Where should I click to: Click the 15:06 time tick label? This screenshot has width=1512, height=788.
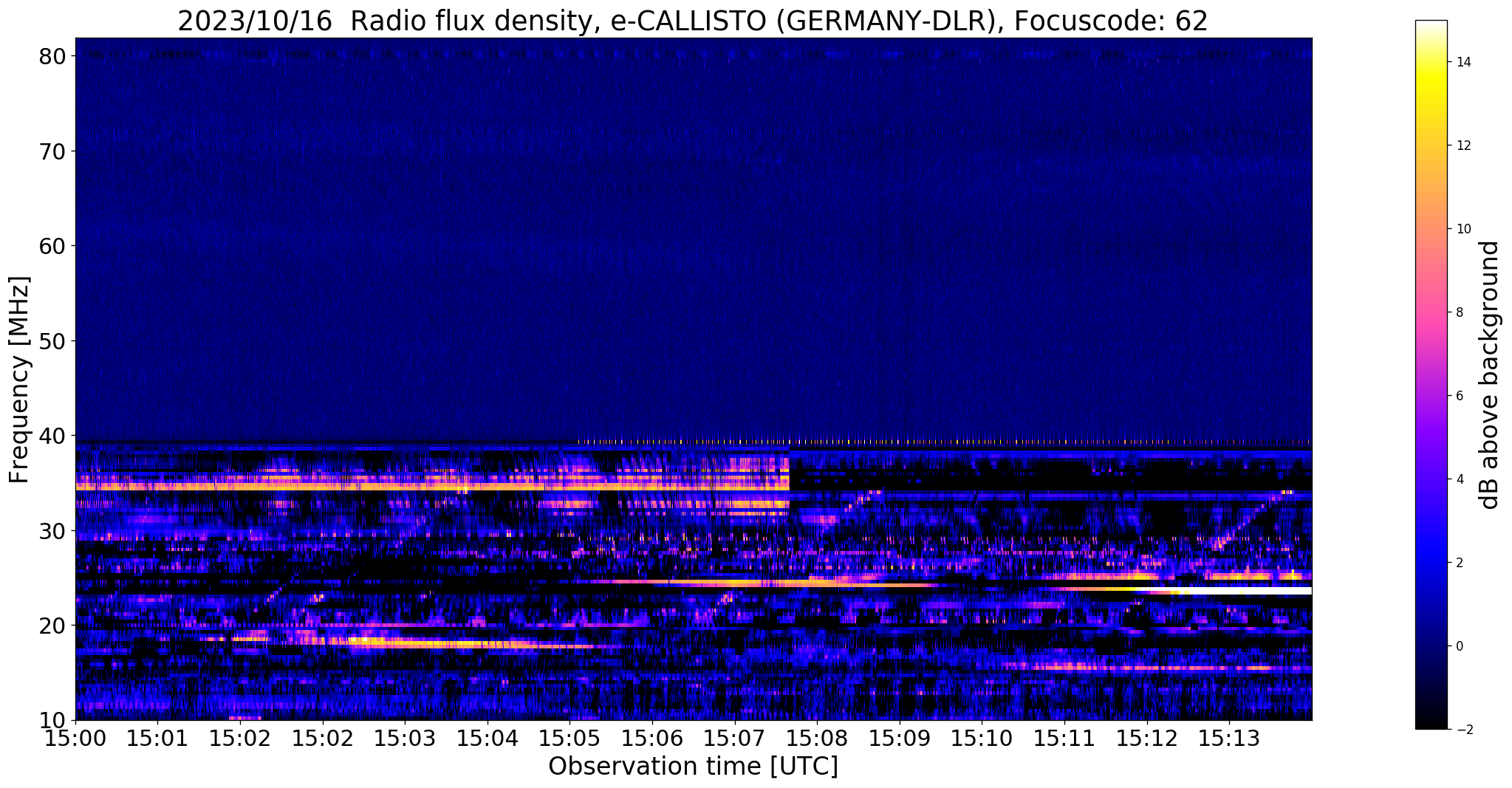tap(652, 739)
